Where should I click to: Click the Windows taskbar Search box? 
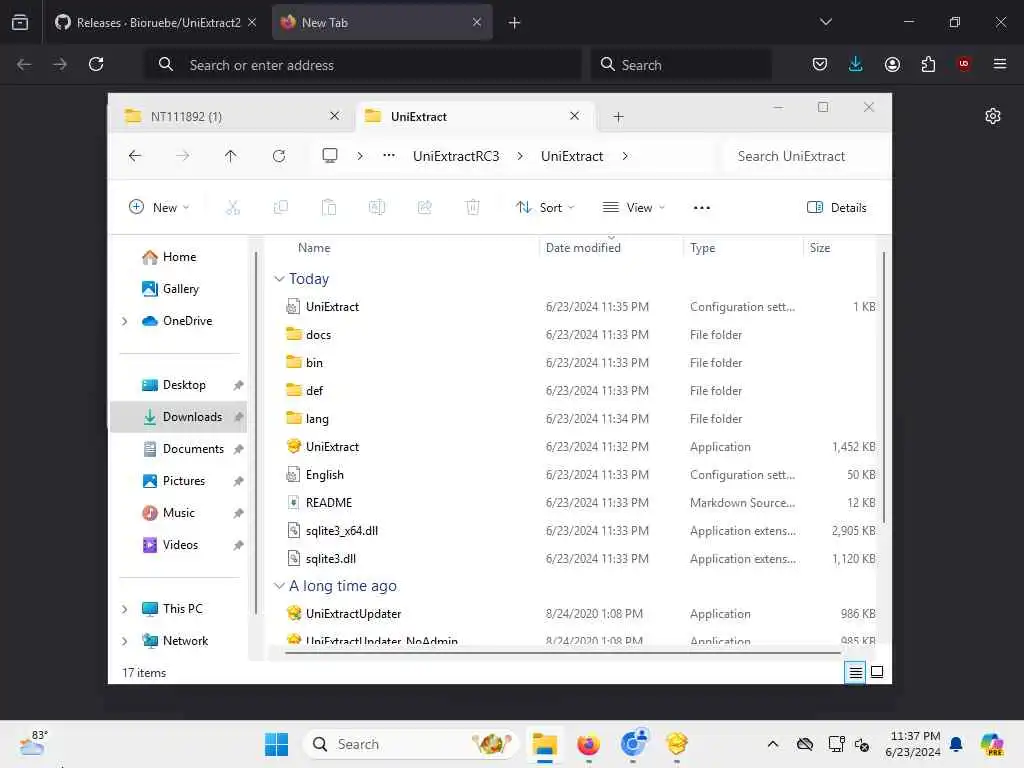click(x=411, y=744)
